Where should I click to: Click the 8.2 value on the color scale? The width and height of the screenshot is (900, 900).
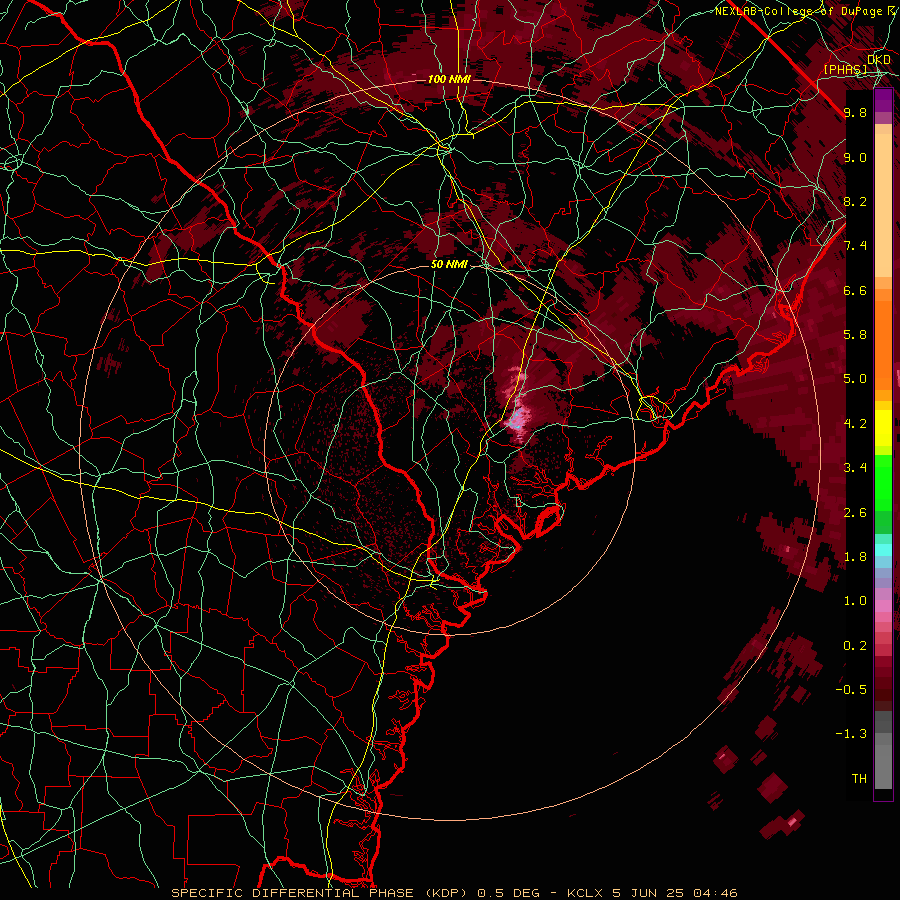855,201
